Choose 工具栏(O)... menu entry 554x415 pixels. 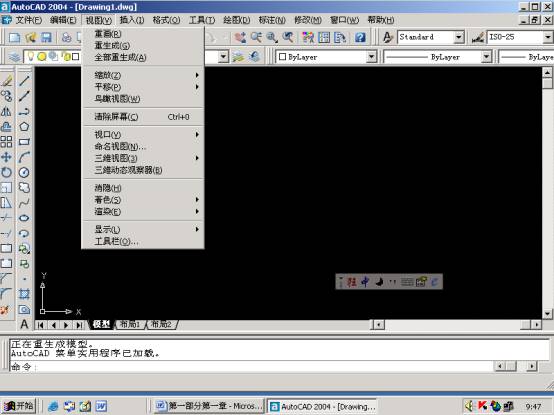143,242
